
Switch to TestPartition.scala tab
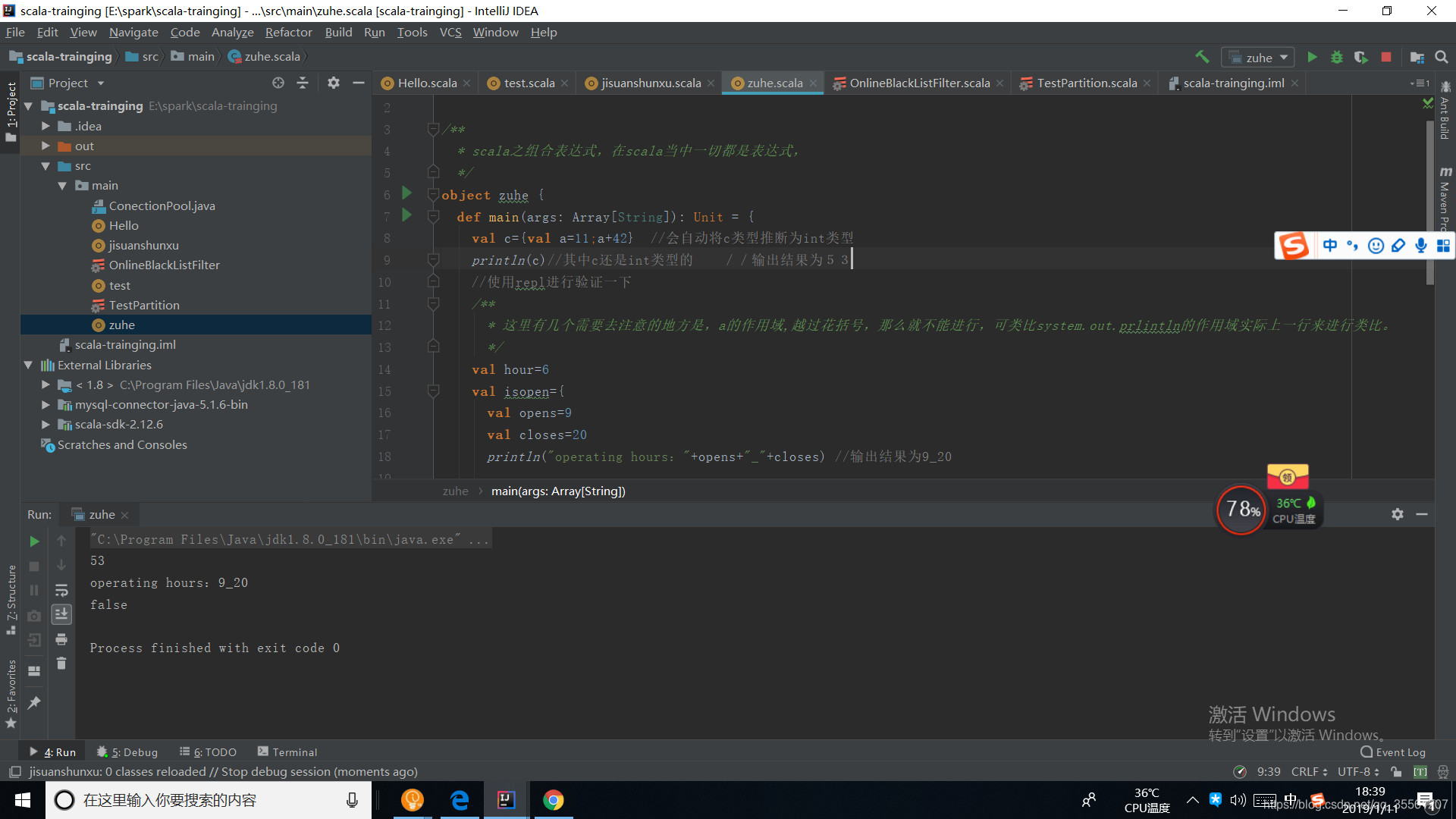click(1087, 83)
